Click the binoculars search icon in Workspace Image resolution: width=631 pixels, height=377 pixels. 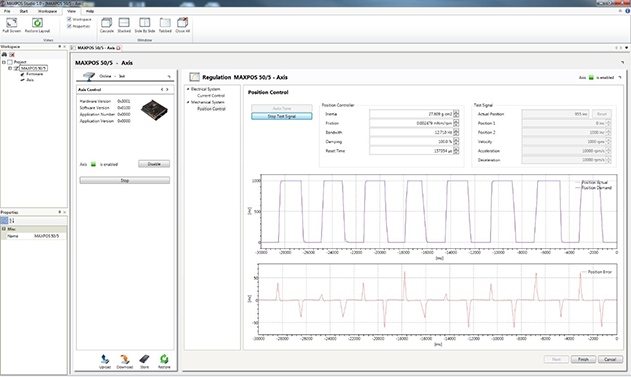[4, 54]
